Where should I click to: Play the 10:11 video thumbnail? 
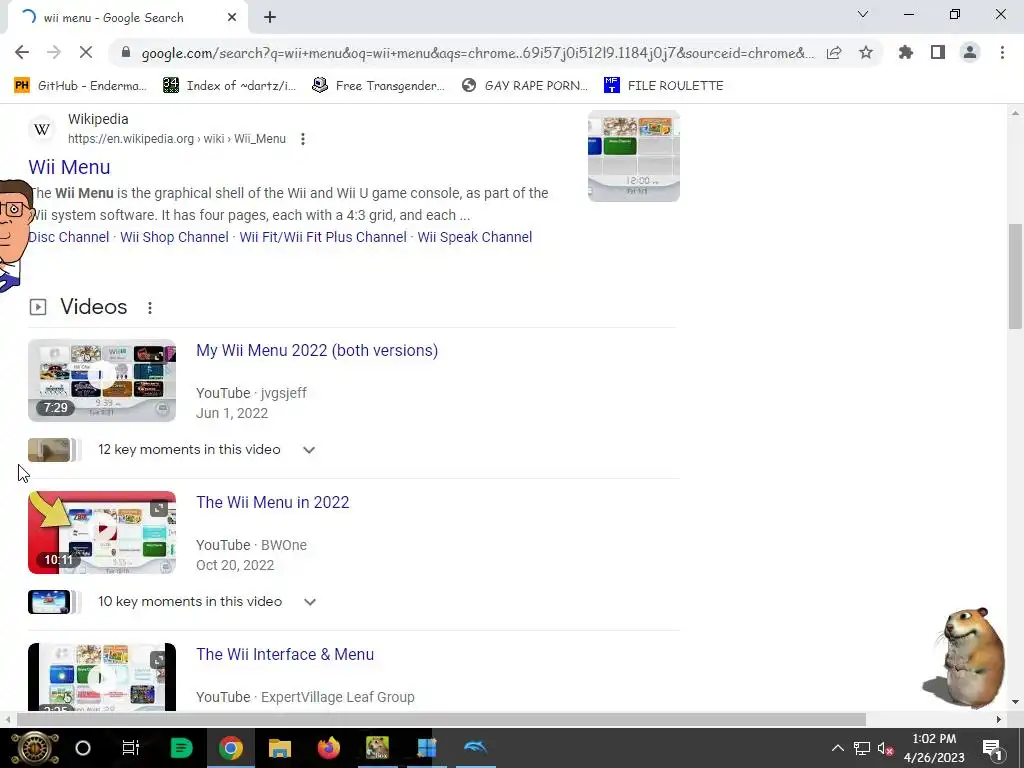102,532
